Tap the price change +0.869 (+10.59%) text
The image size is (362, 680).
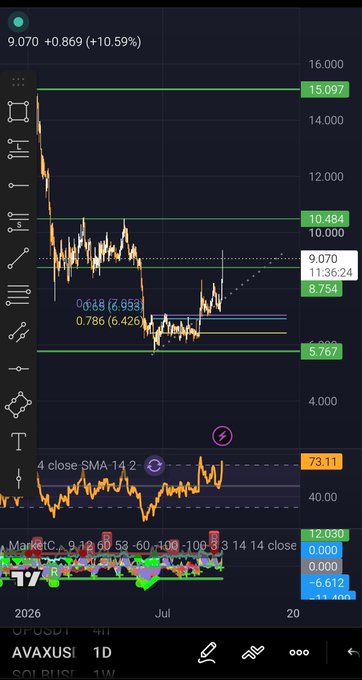point(93,42)
